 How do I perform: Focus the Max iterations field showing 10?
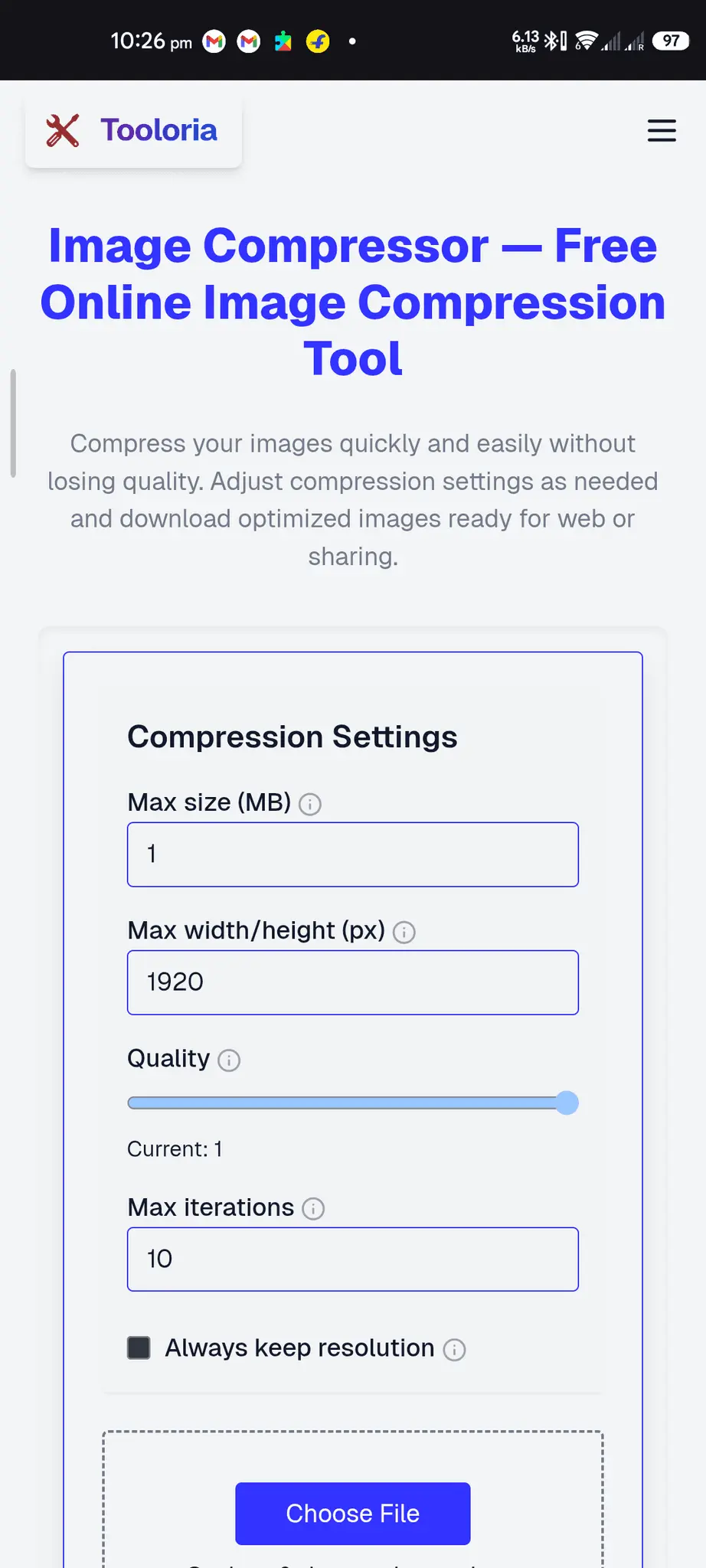353,1259
